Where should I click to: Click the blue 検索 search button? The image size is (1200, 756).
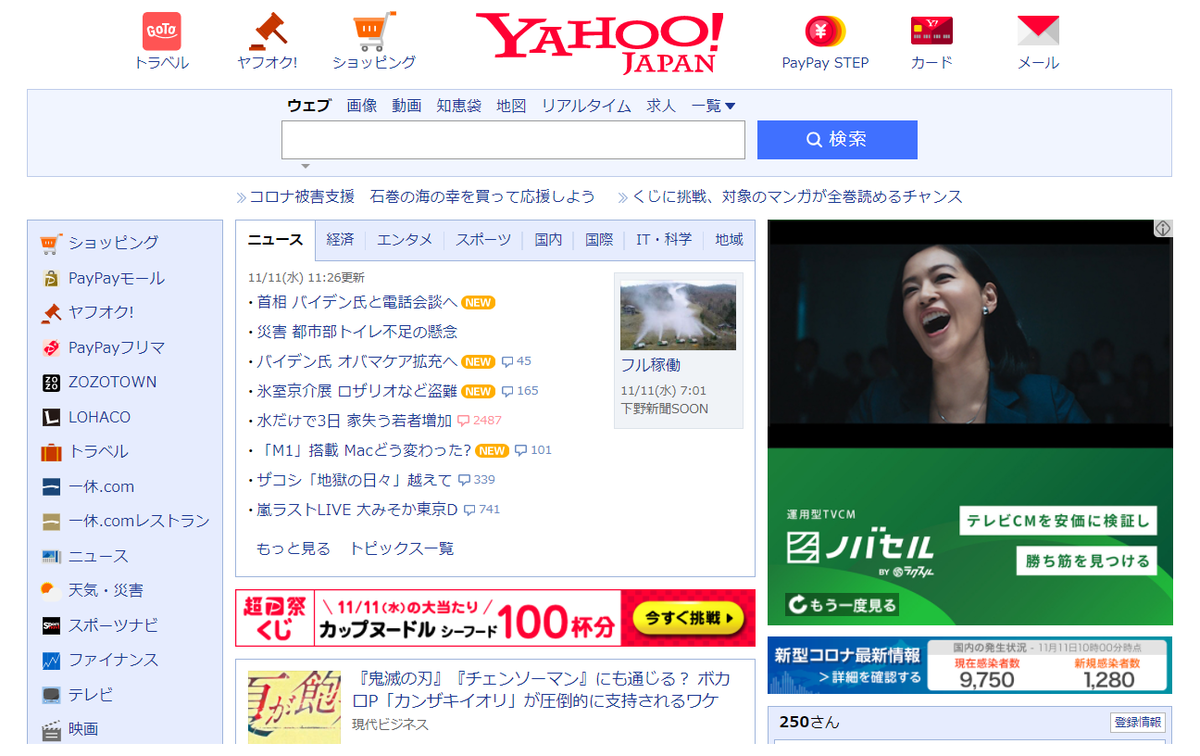pyautogui.click(x=837, y=140)
